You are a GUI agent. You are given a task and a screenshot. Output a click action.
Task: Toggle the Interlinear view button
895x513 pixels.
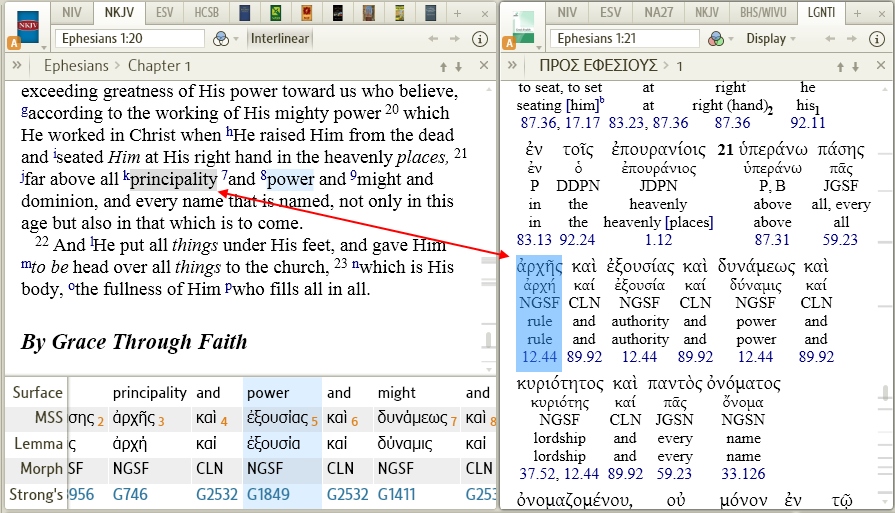click(x=280, y=39)
